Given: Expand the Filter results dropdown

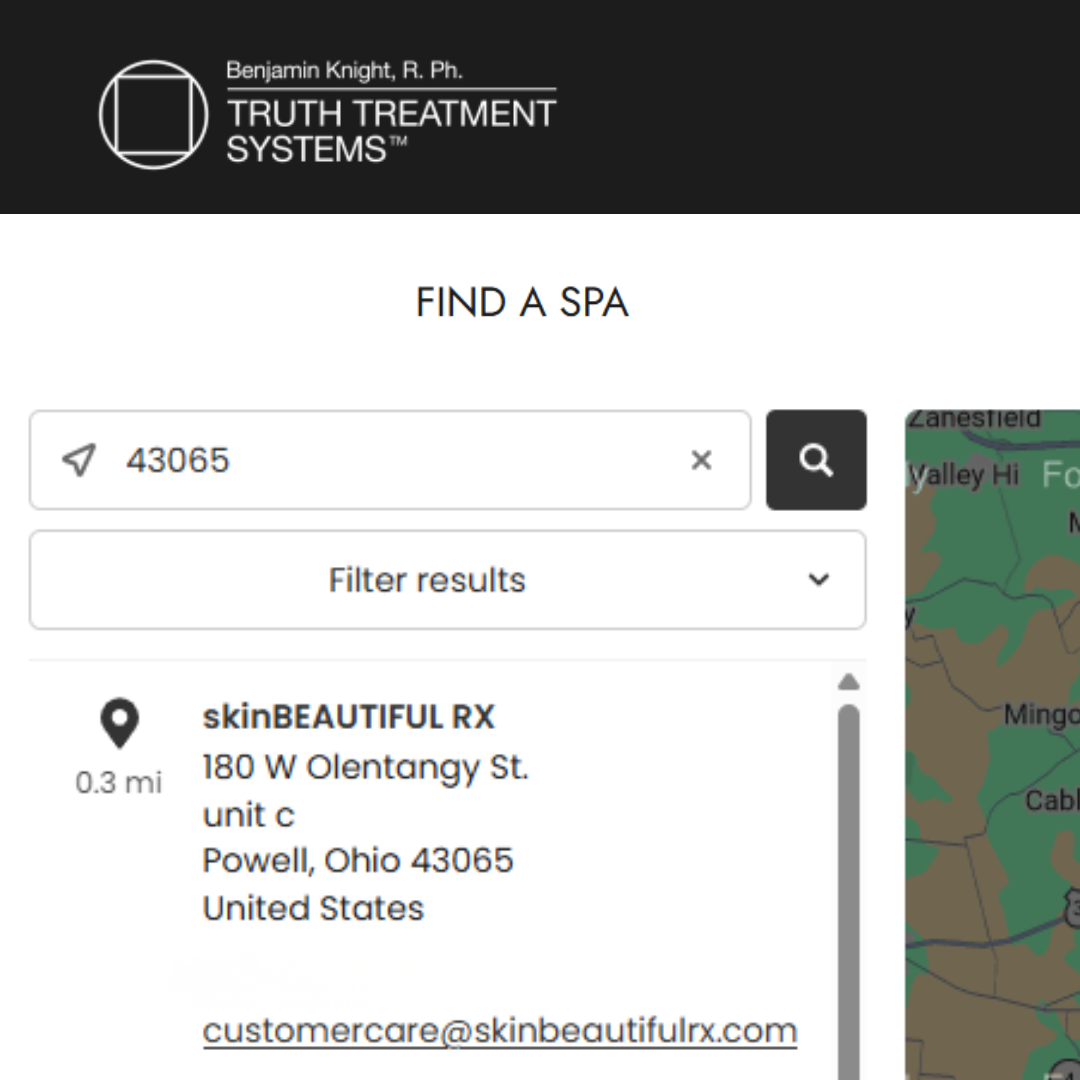Looking at the screenshot, I should click(x=448, y=580).
